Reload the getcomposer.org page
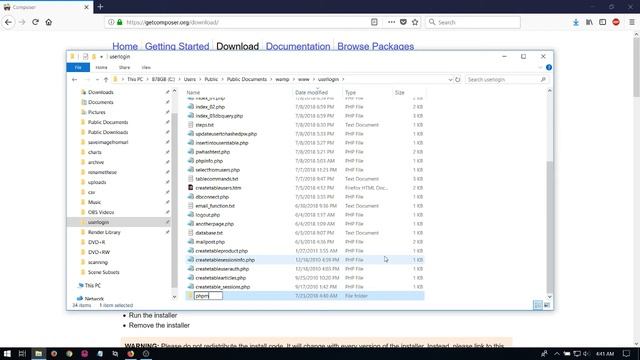The image size is (640, 360). (36, 22)
